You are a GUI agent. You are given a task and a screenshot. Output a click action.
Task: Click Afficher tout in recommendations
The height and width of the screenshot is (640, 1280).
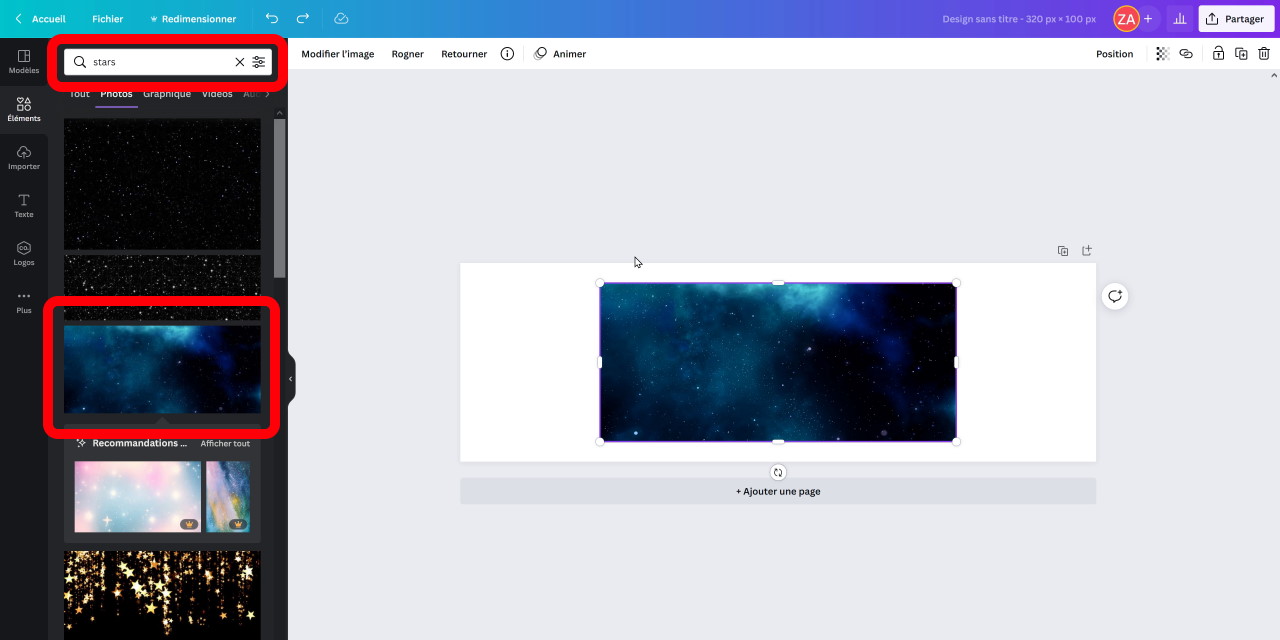225,444
